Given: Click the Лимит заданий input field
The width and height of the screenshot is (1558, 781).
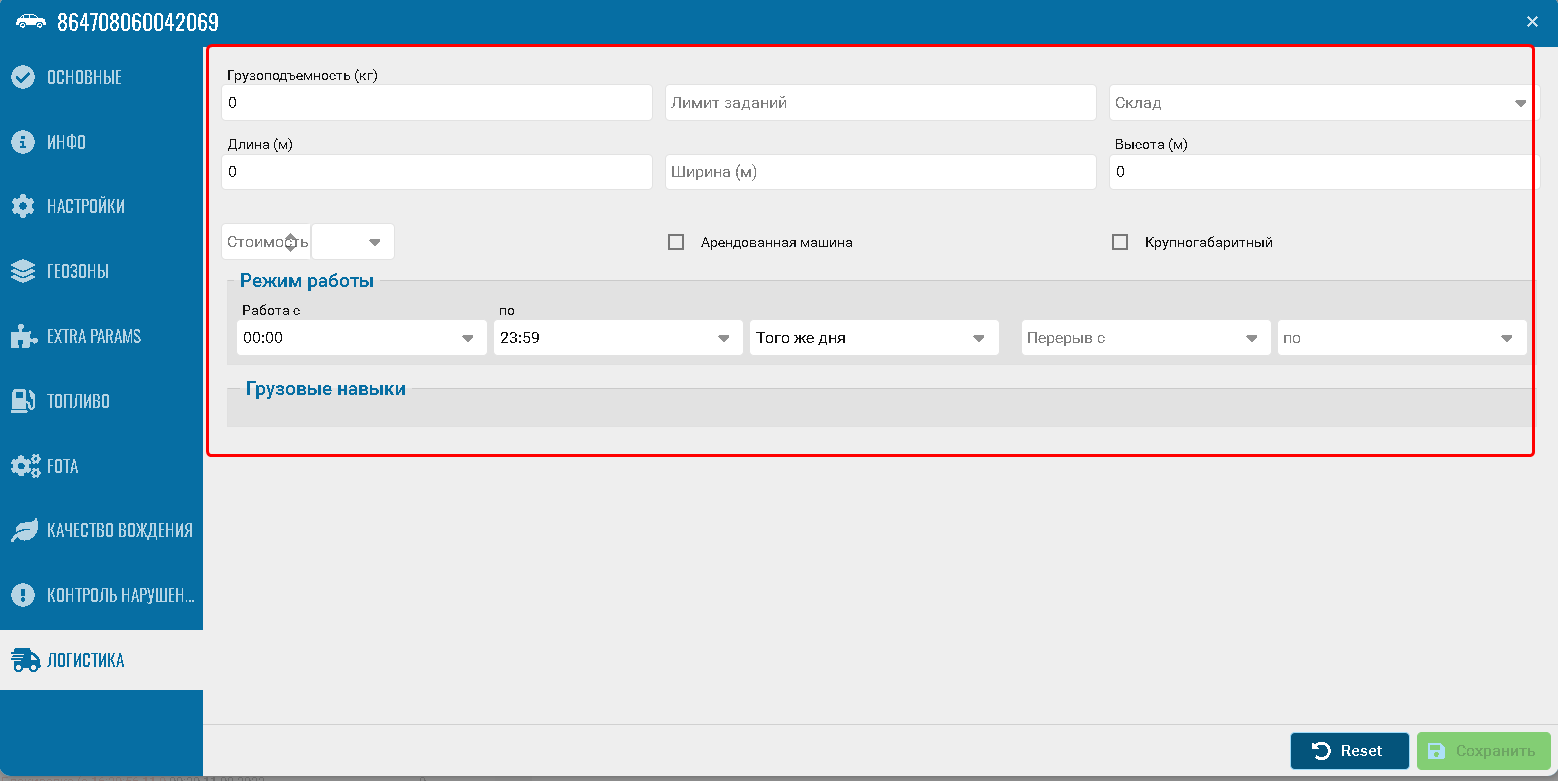Looking at the screenshot, I should point(880,103).
